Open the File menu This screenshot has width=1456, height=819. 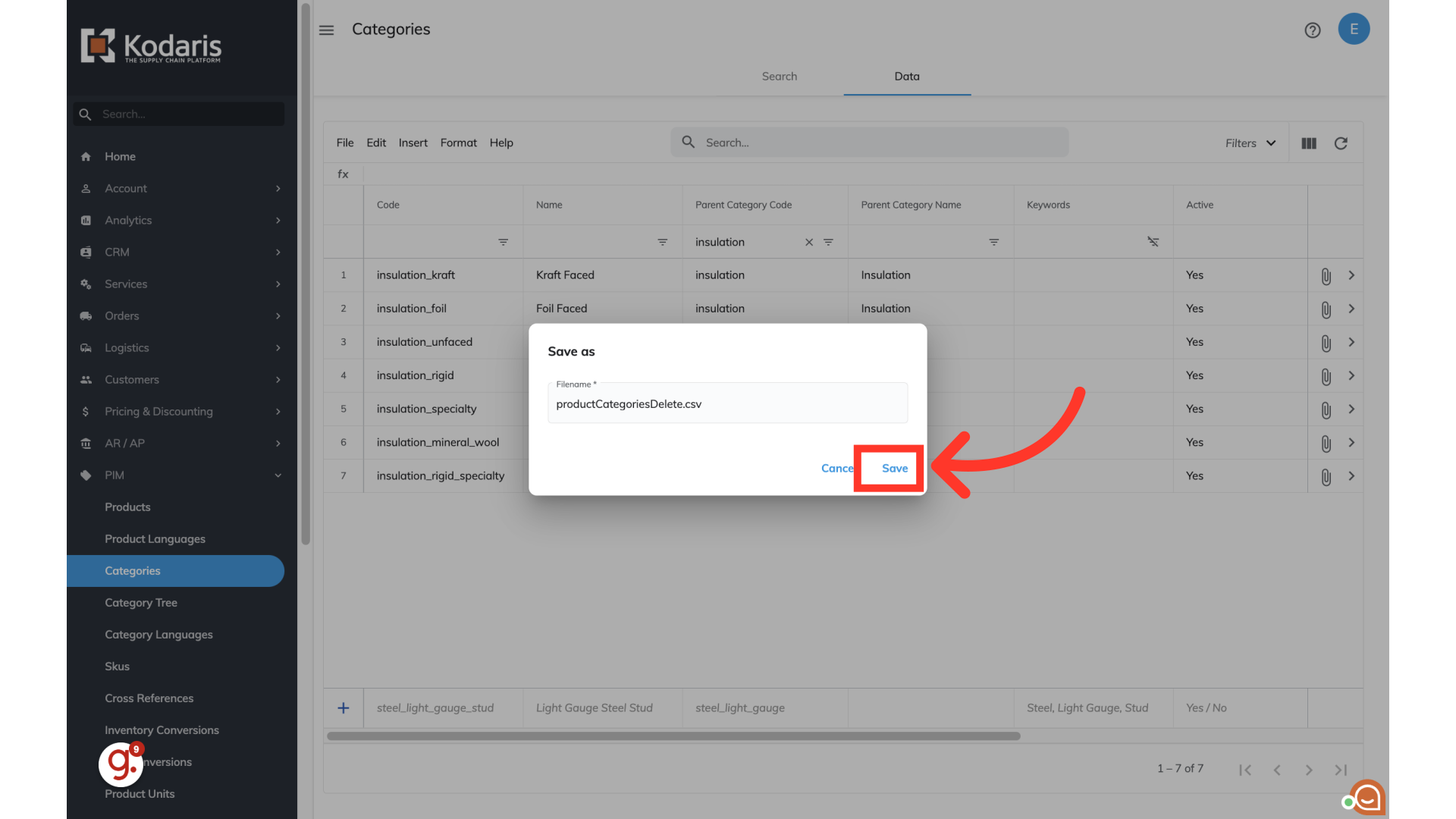pos(345,143)
